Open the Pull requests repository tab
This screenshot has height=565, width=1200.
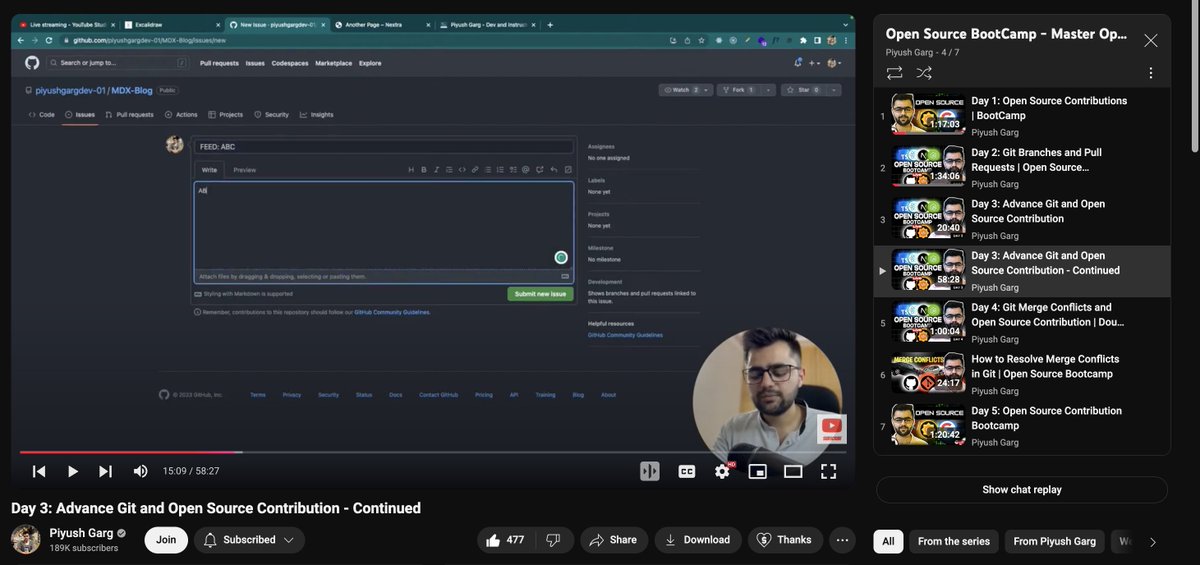tap(130, 115)
